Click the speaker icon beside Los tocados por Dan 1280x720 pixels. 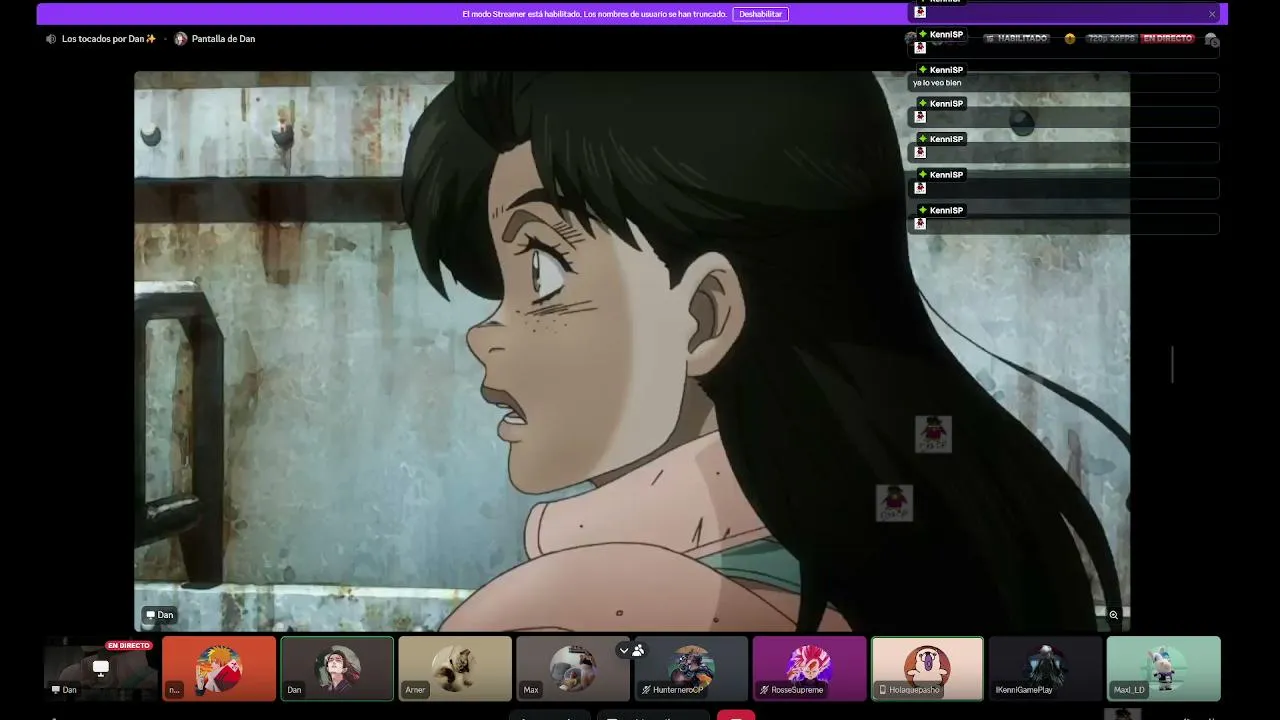(x=51, y=39)
